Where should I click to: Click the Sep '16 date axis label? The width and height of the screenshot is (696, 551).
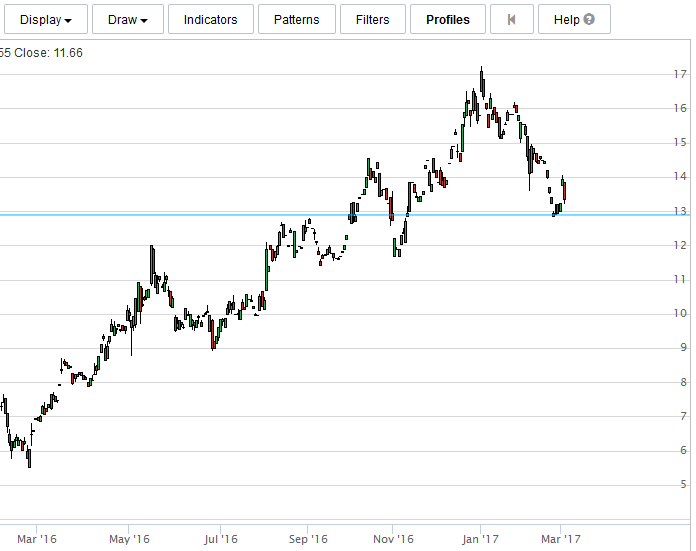coord(308,539)
